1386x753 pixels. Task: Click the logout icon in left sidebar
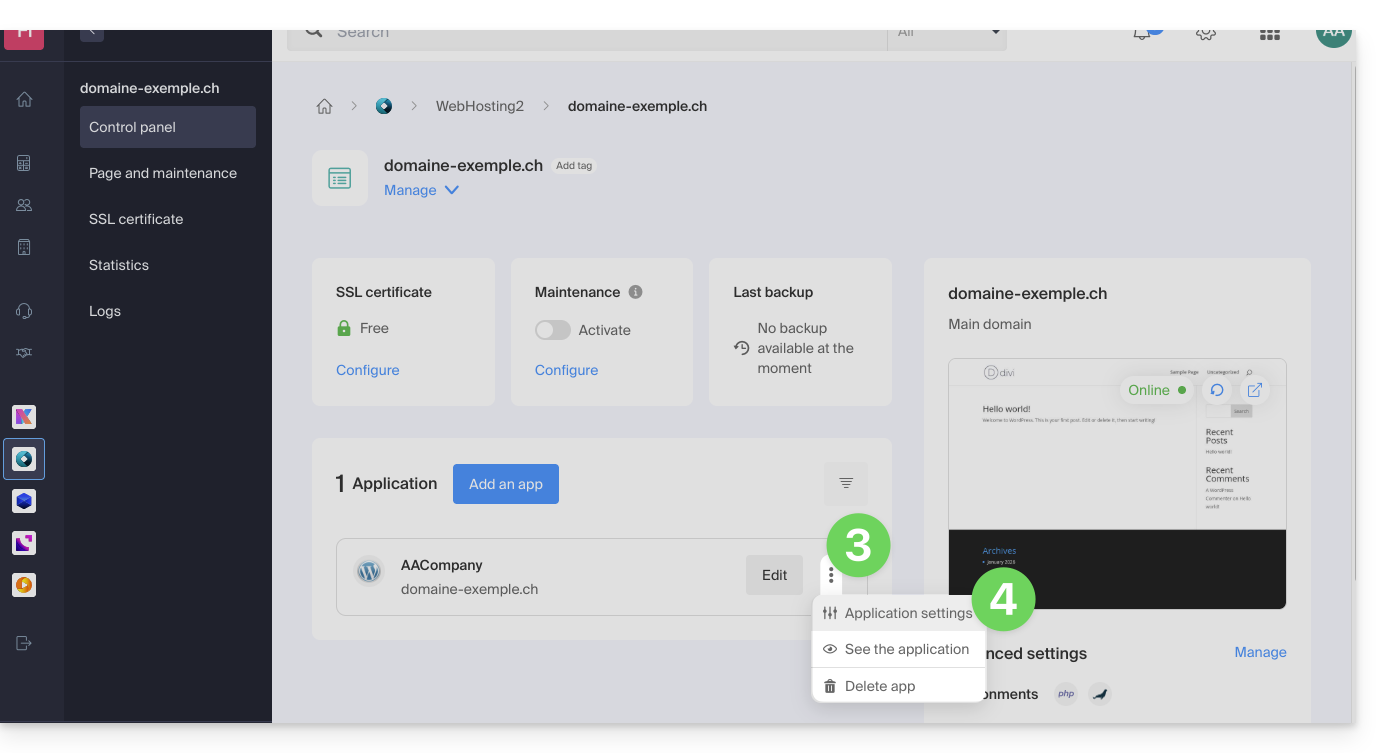25,643
